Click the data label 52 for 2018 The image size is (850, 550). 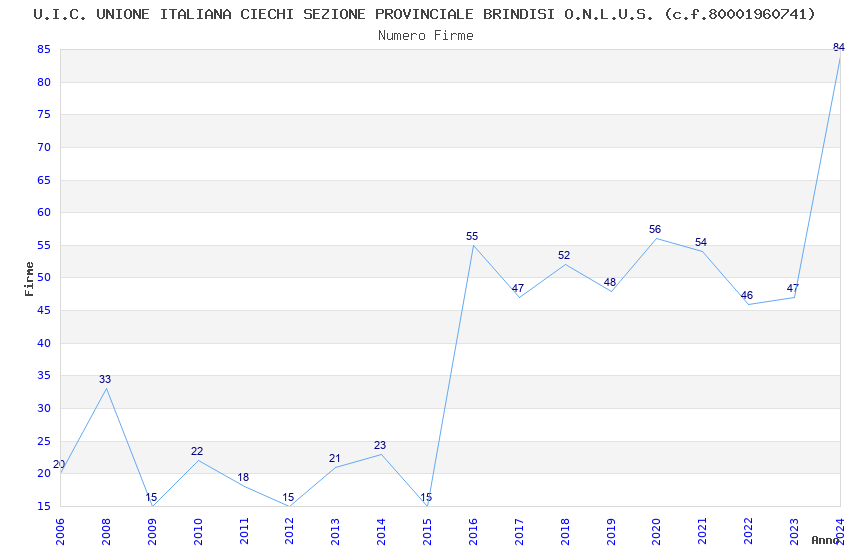[564, 255]
